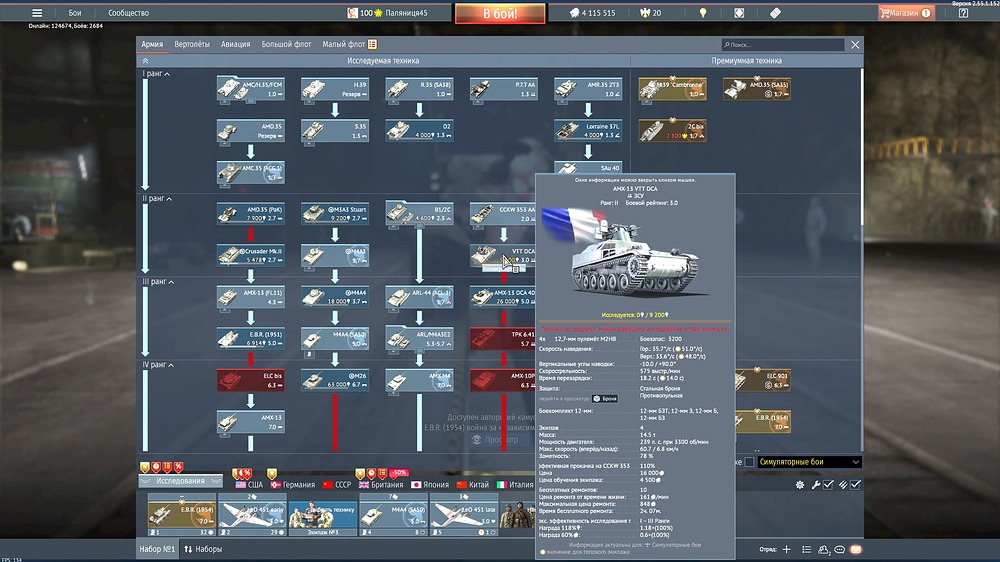
Task: Select the E.B.R. (1951) vehicle card
Action: [x=251, y=338]
